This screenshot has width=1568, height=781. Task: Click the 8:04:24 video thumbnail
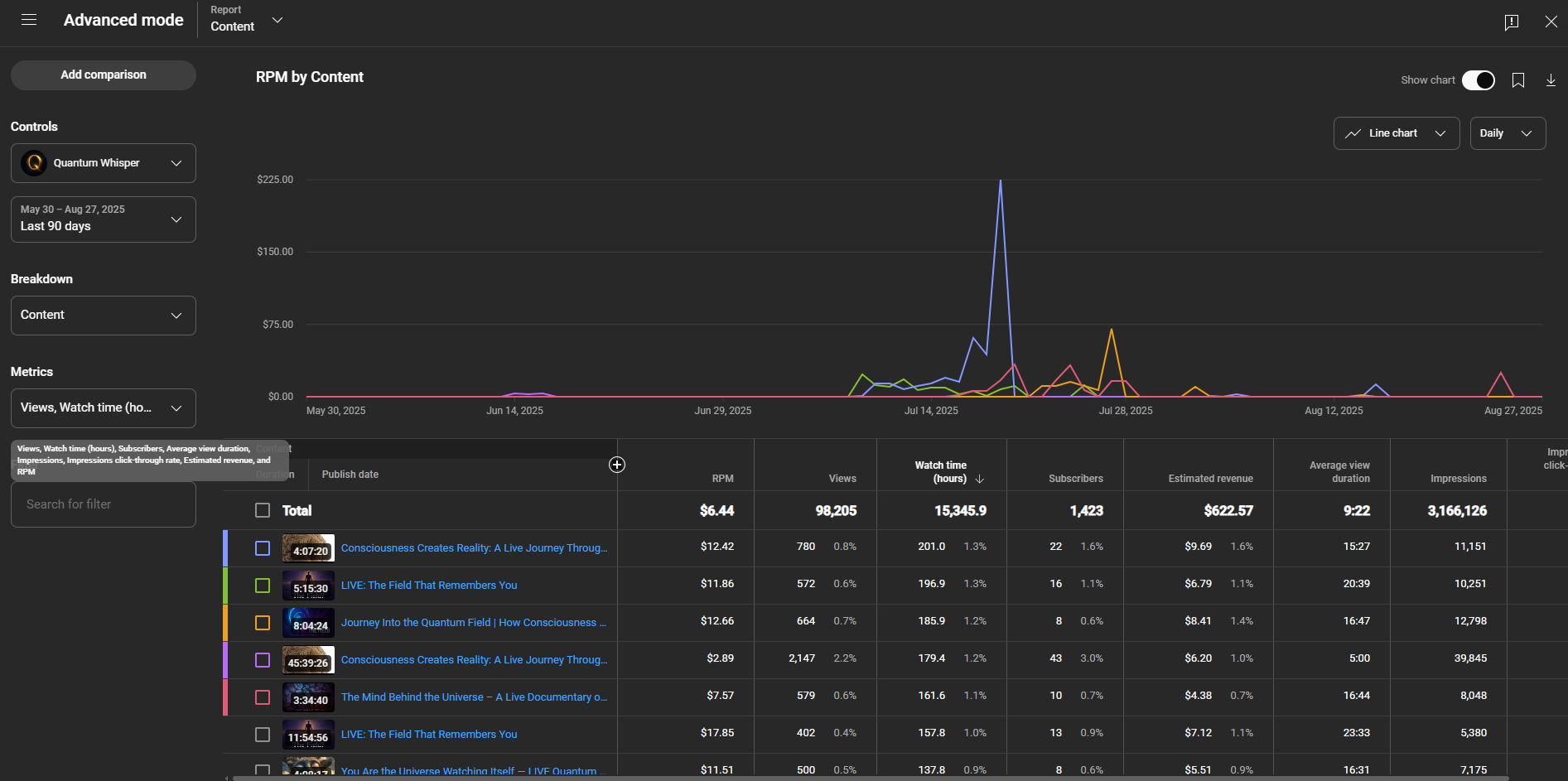click(x=308, y=623)
